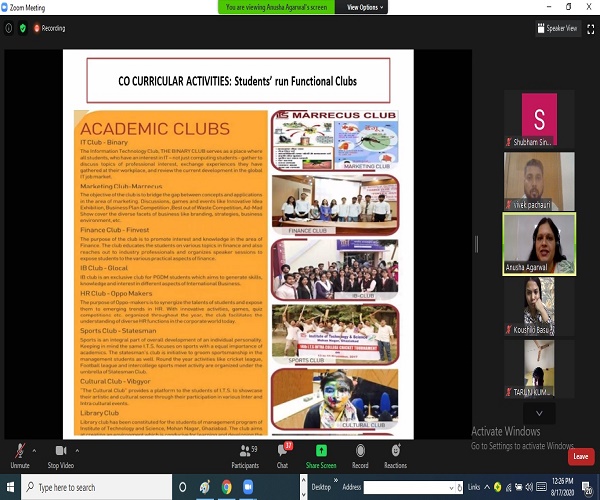Image resolution: width=600 pixels, height=500 pixels.
Task: Click the taskbar search box
Action: tap(96, 487)
